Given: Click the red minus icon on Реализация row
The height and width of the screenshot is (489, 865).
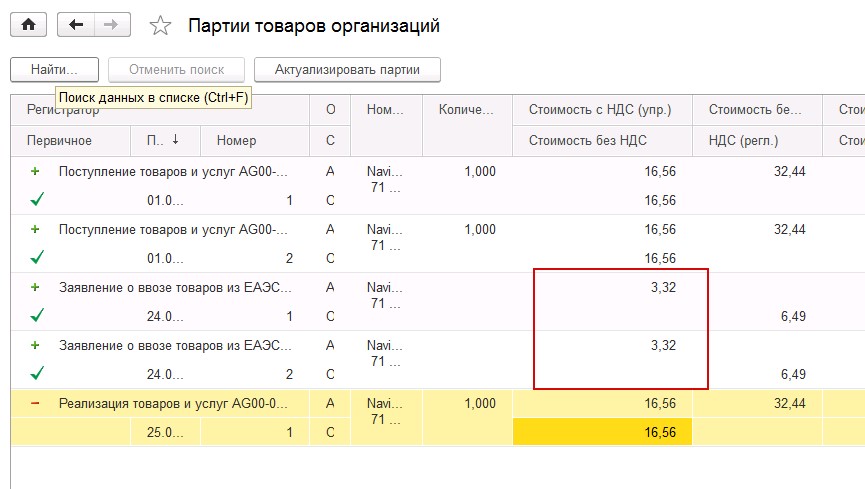Looking at the screenshot, I should (36, 404).
